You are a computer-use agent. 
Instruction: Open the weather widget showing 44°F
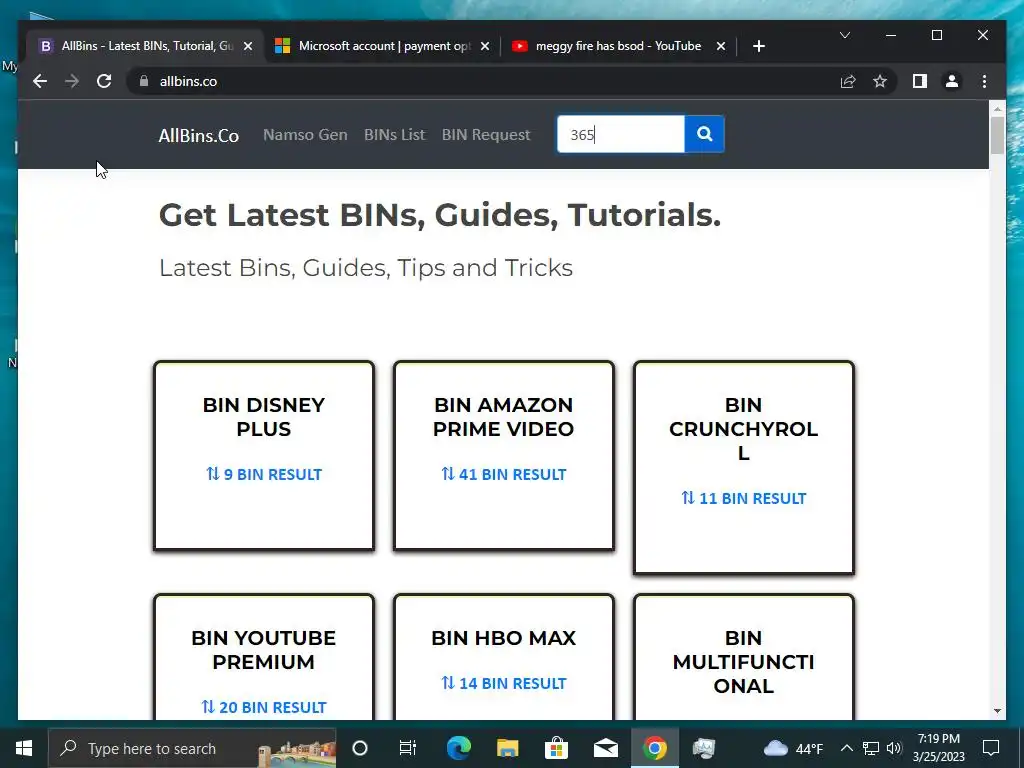click(793, 748)
